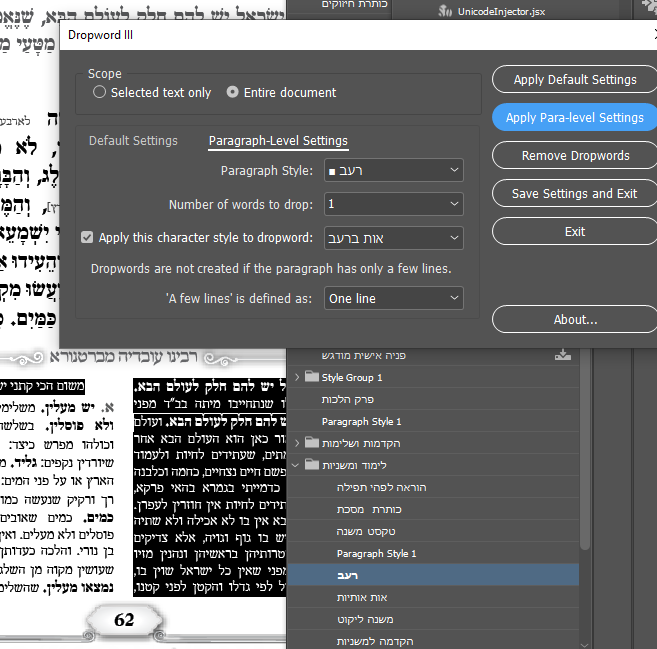Select the 'הוראה לפני תפילה' paragraph style
Image resolution: width=657 pixels, height=649 pixels.
pos(433,487)
